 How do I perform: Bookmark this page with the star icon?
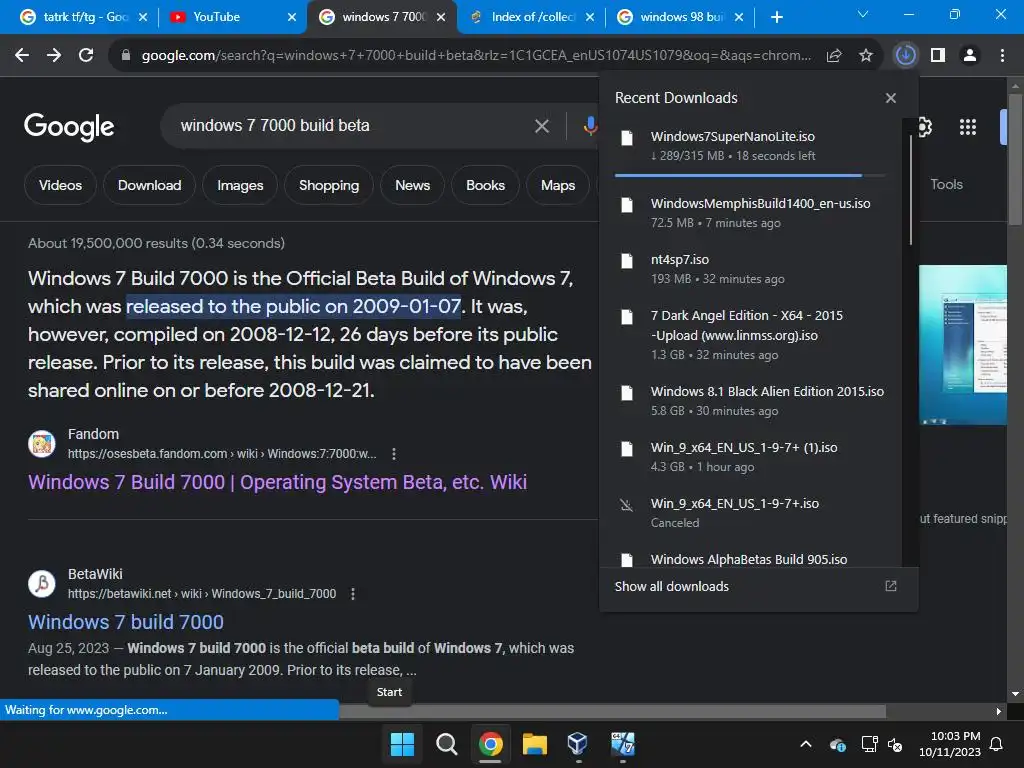point(866,56)
